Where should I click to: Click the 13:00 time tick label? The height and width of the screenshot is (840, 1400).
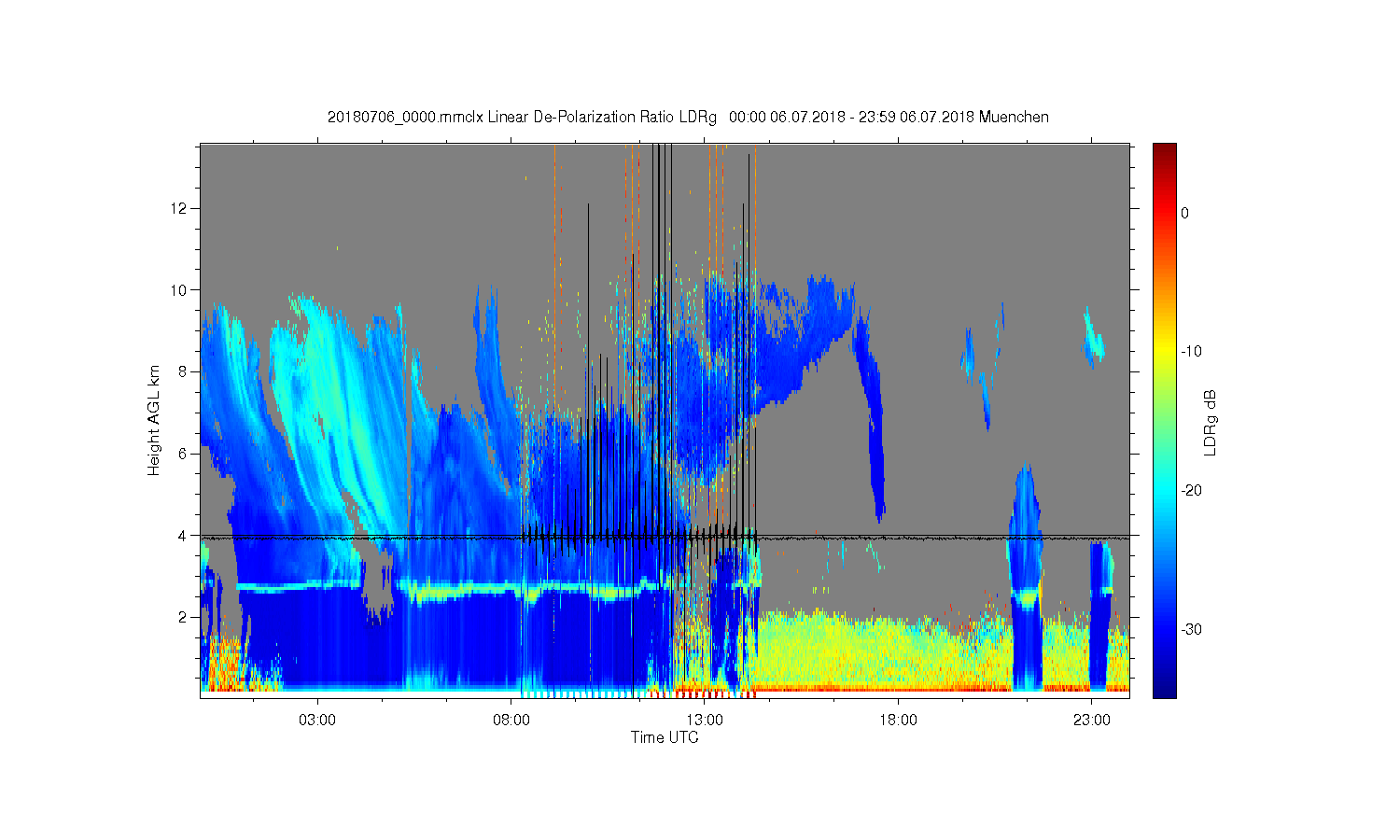coord(705,721)
